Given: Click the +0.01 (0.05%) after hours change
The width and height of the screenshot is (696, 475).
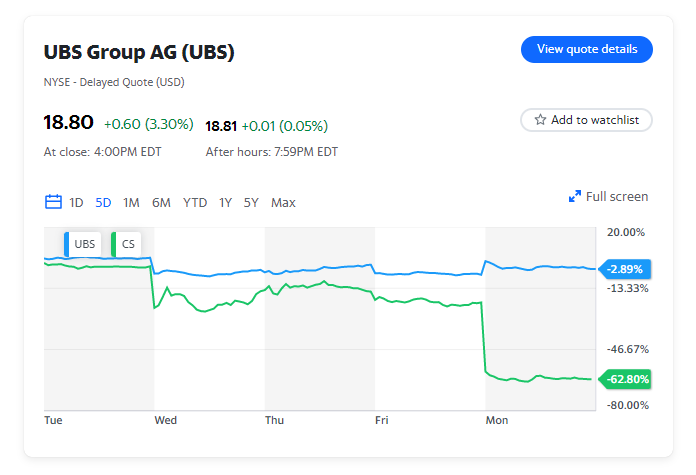Looking at the screenshot, I should [285, 126].
